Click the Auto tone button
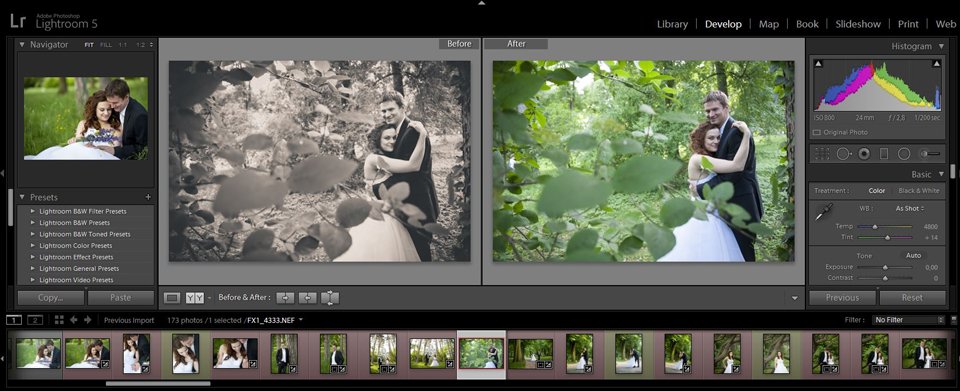 913,255
